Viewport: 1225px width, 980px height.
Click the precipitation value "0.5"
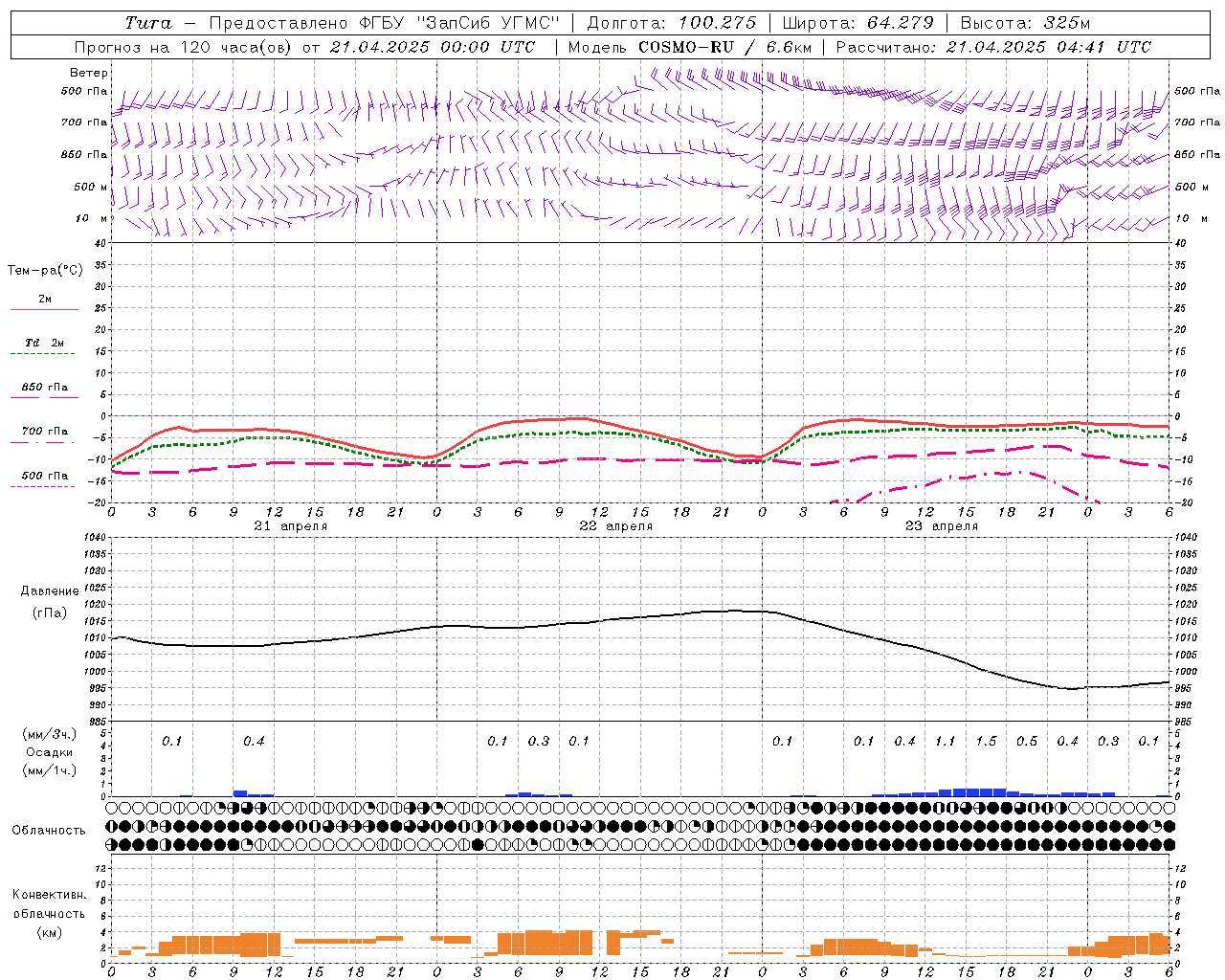click(1027, 741)
